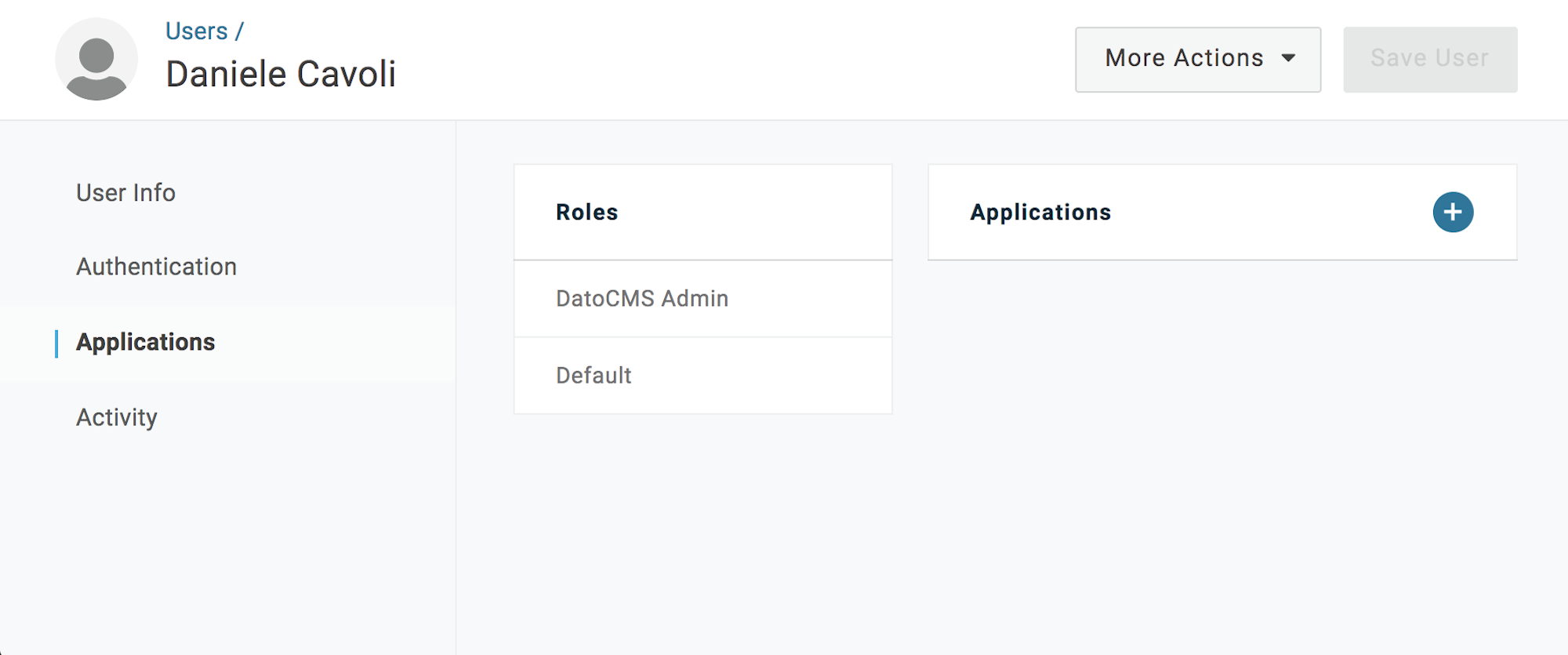This screenshot has height=655, width=1568.
Task: Click the user avatar placeholder icon
Action: tap(96, 59)
